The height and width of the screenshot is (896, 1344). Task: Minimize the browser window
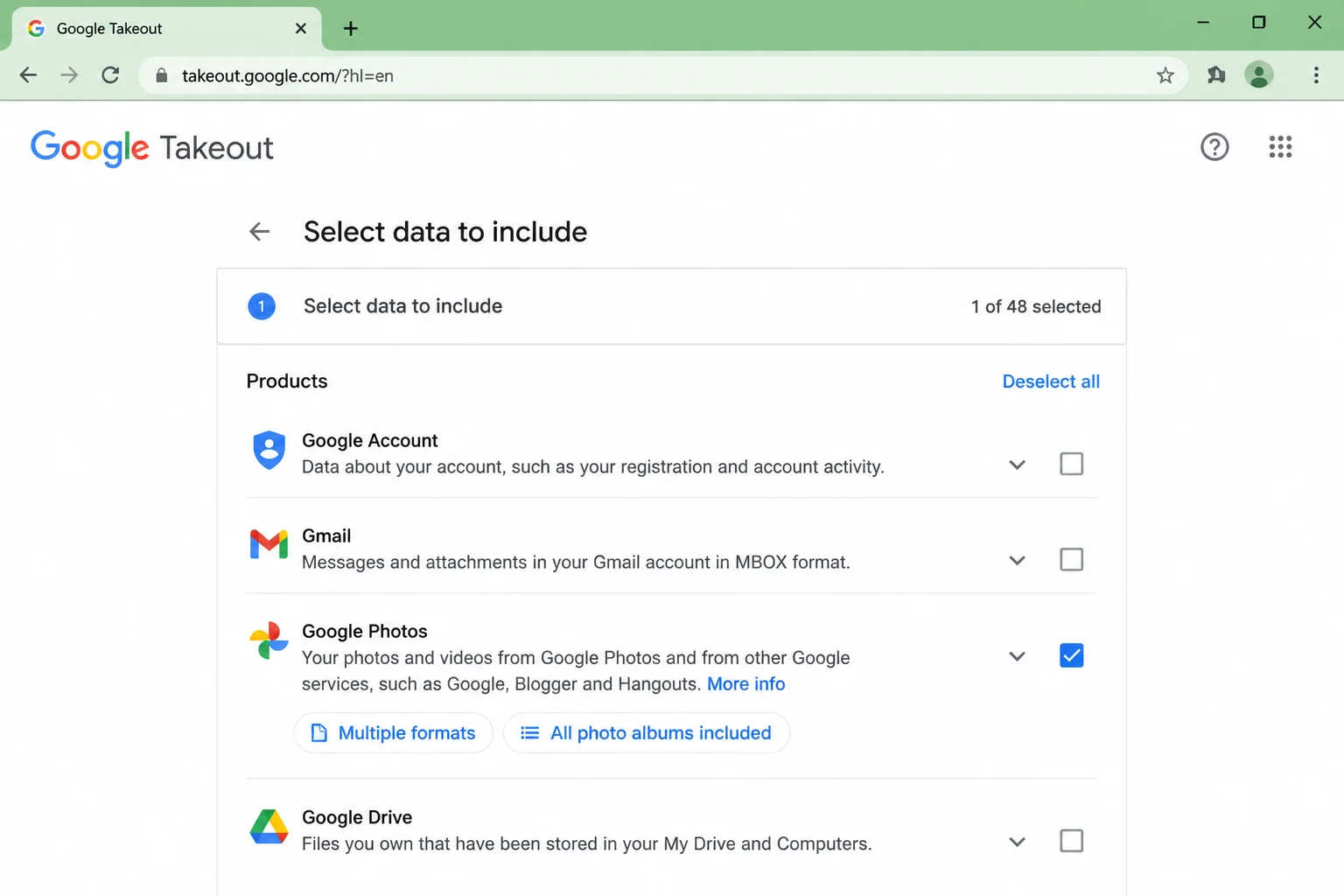(1203, 23)
